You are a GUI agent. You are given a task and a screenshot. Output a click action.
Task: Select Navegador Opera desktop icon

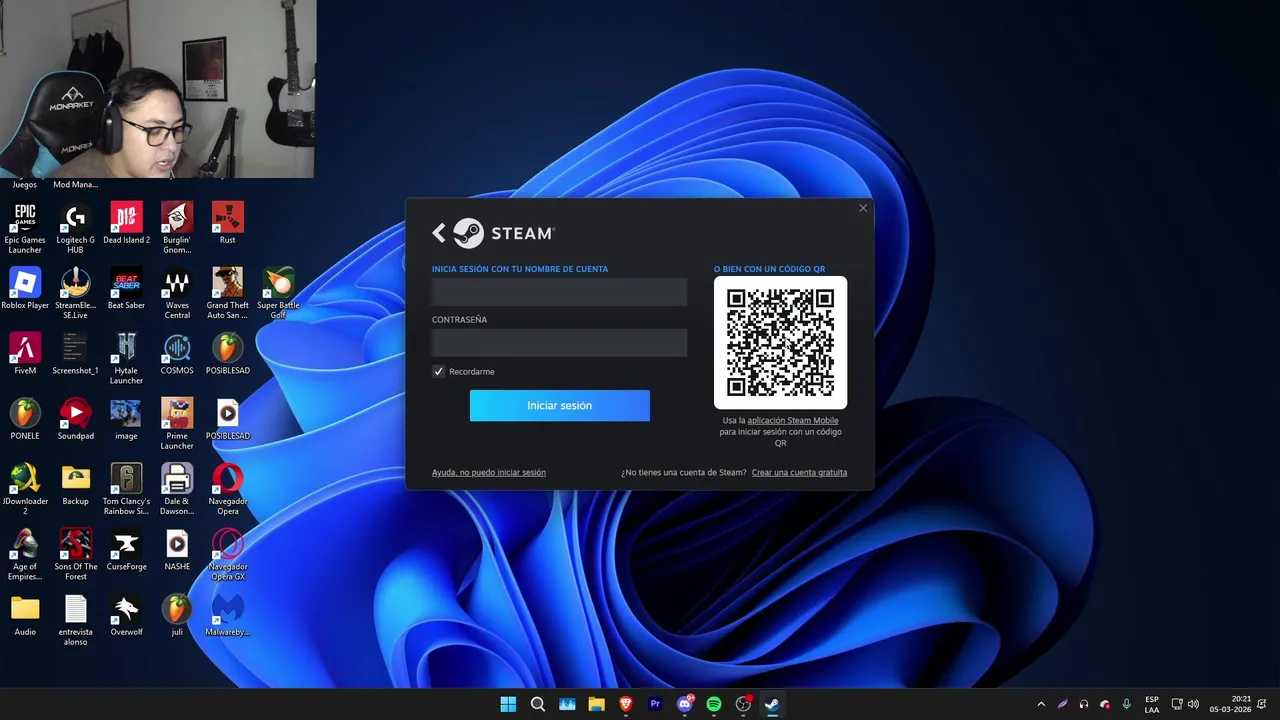click(x=228, y=490)
